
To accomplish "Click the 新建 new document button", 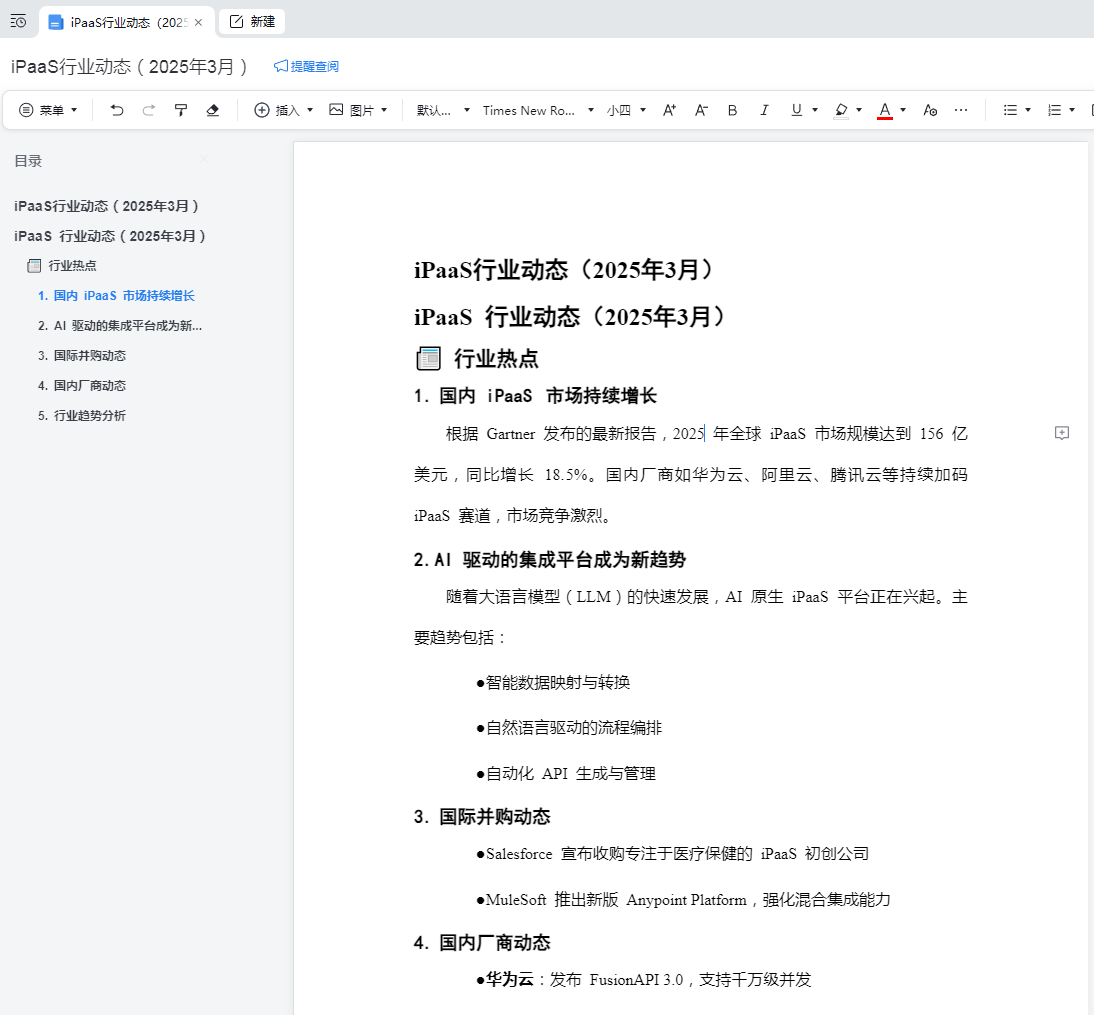I will pos(252,21).
